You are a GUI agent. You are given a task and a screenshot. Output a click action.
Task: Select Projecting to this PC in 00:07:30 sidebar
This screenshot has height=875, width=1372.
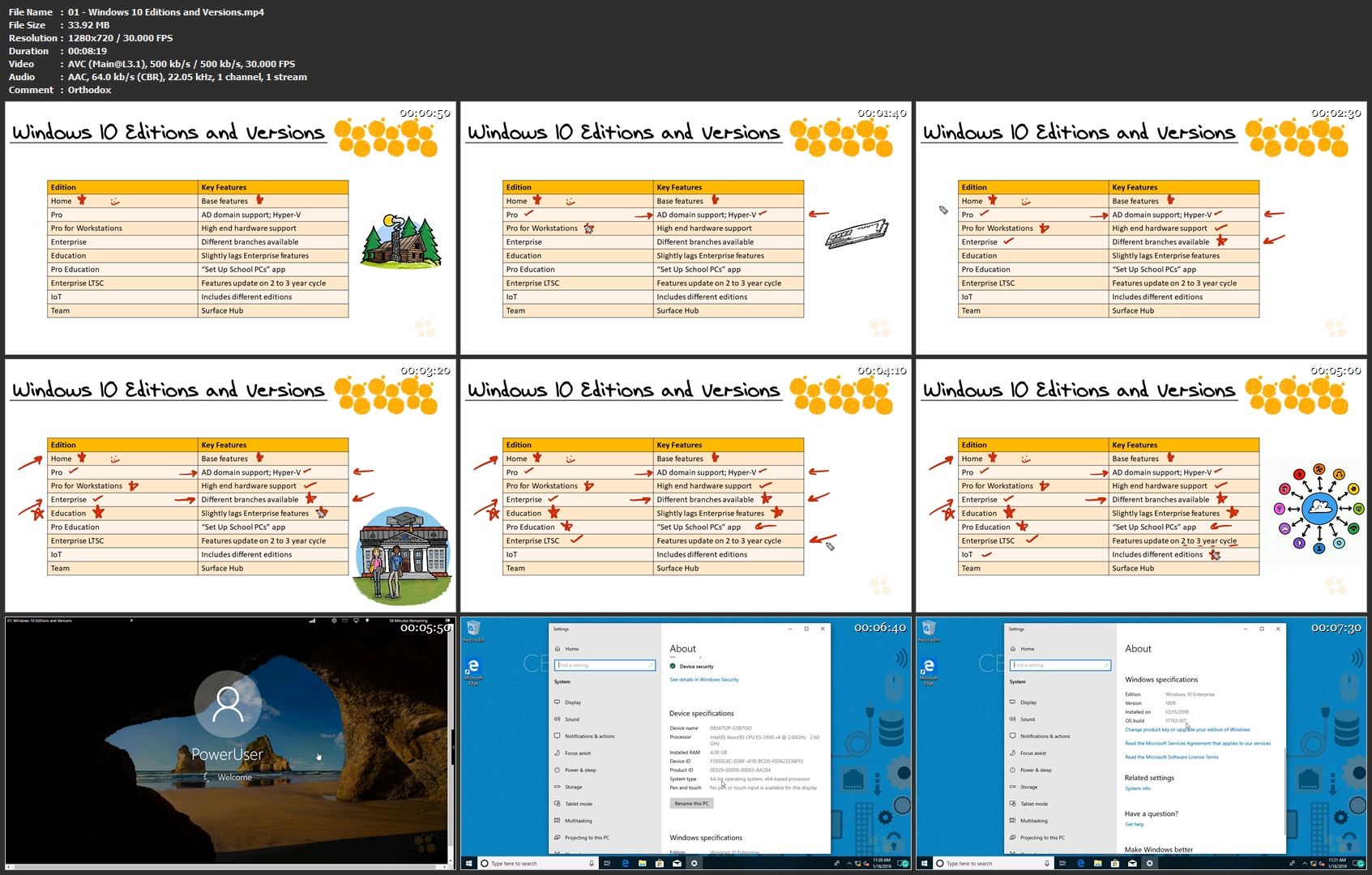coord(1036,838)
